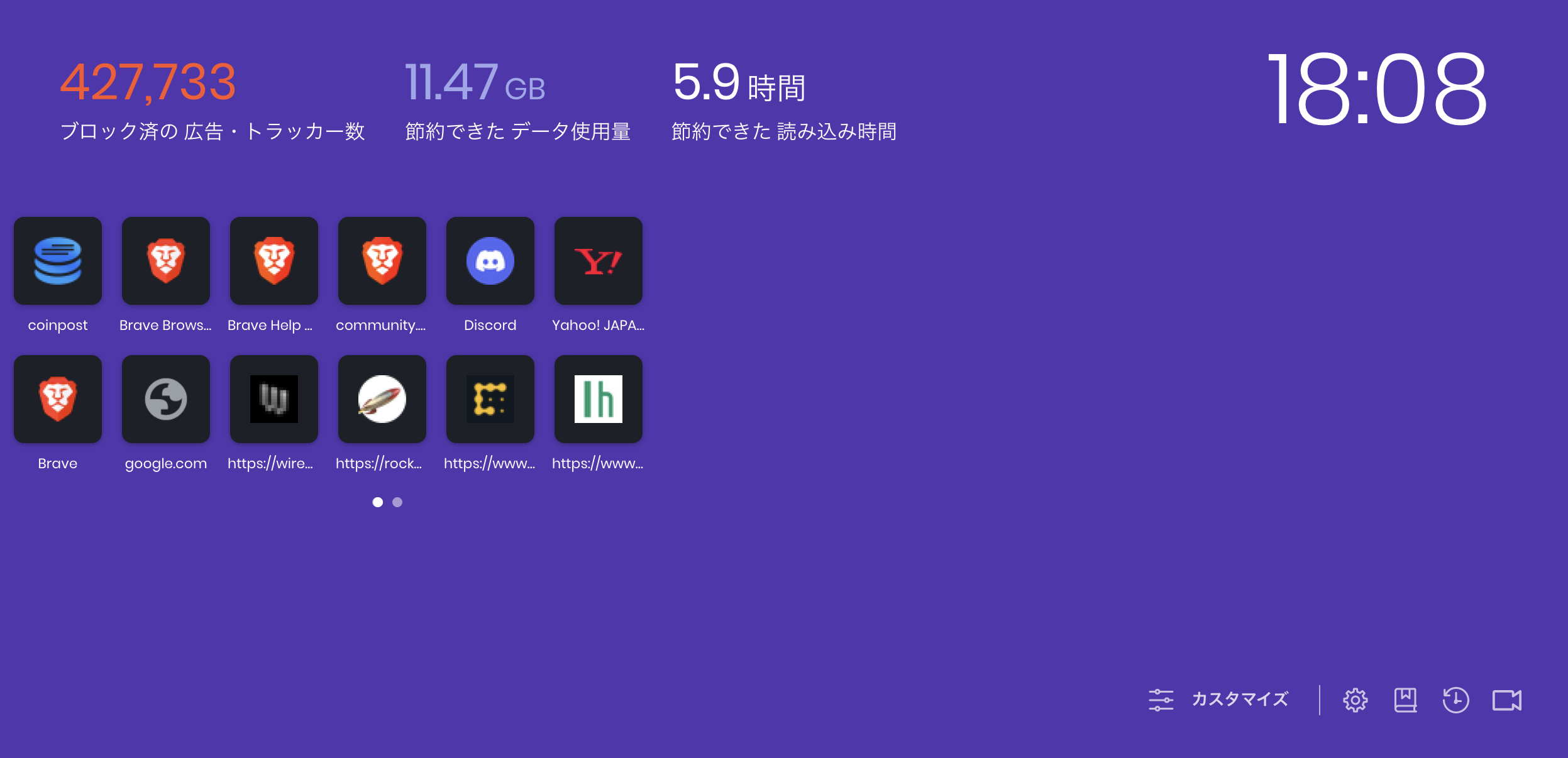Open bookmarks via the book icon
1568x758 pixels.
click(1405, 700)
